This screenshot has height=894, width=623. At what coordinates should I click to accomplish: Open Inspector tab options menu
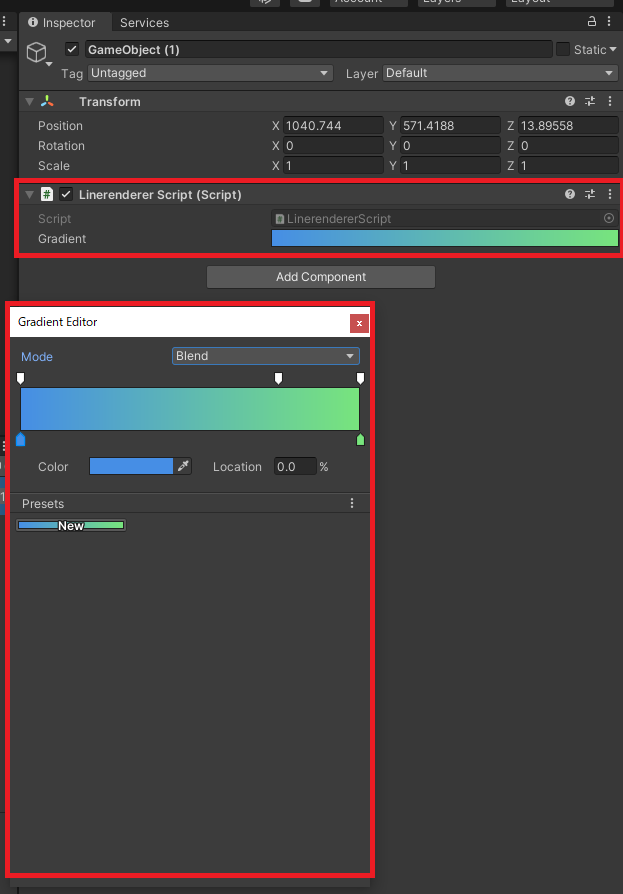[x=609, y=22]
